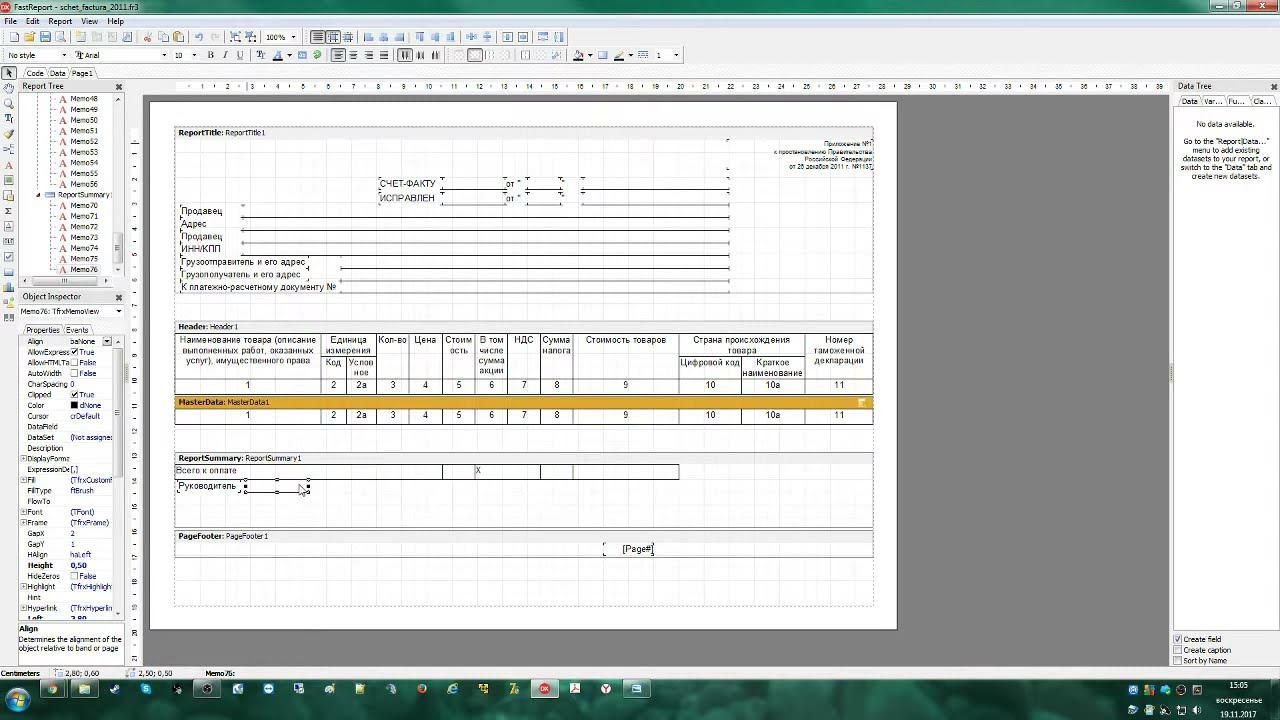Open the View menu
This screenshot has height=720, width=1280.
[x=89, y=21]
